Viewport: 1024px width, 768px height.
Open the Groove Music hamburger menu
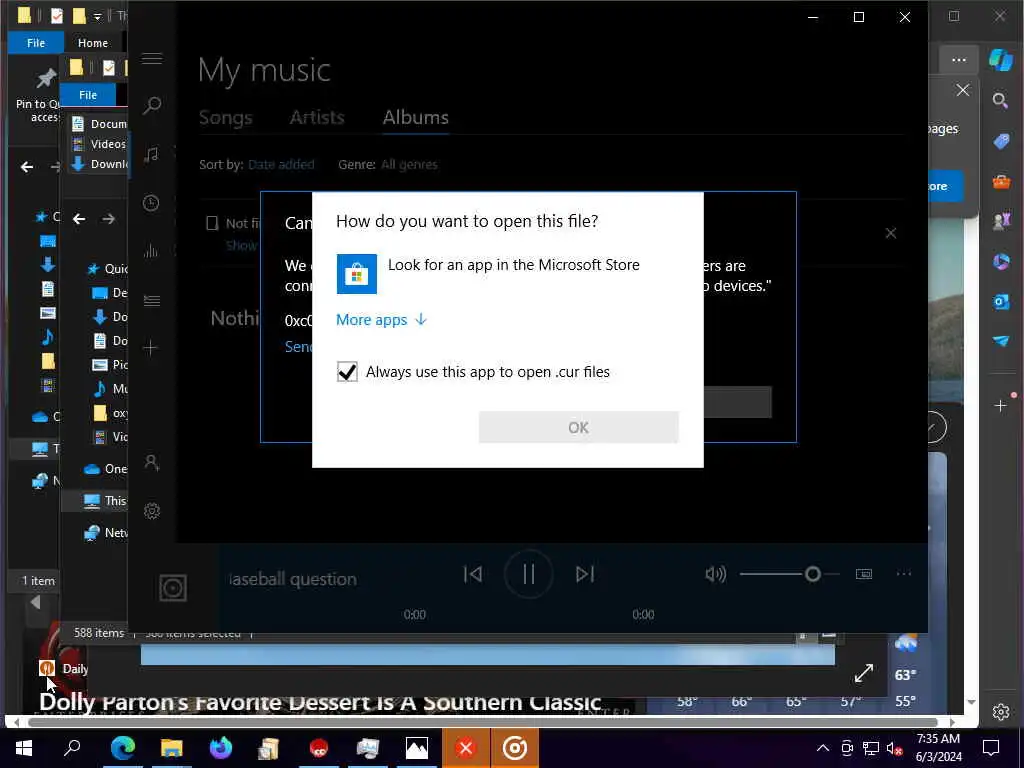pos(152,59)
